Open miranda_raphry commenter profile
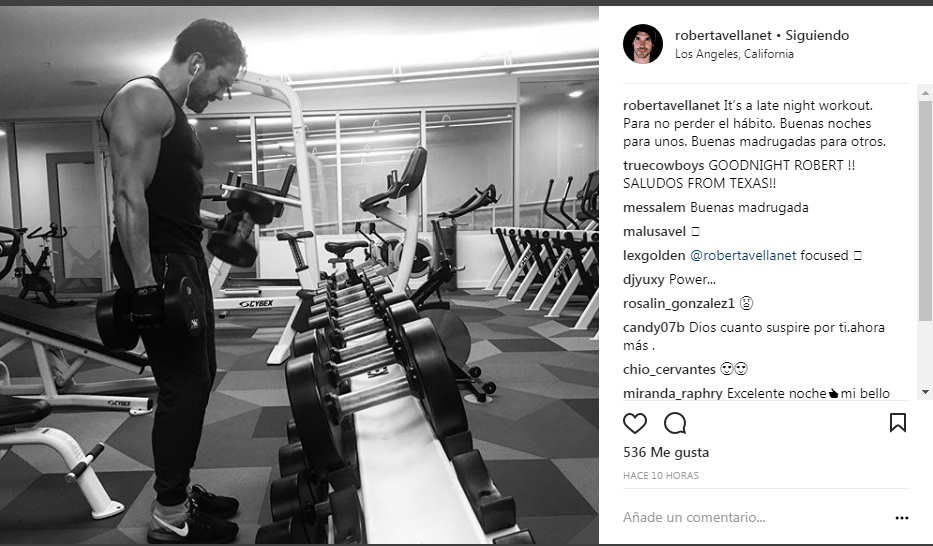Screen dimensions: 933x546 (x=672, y=394)
